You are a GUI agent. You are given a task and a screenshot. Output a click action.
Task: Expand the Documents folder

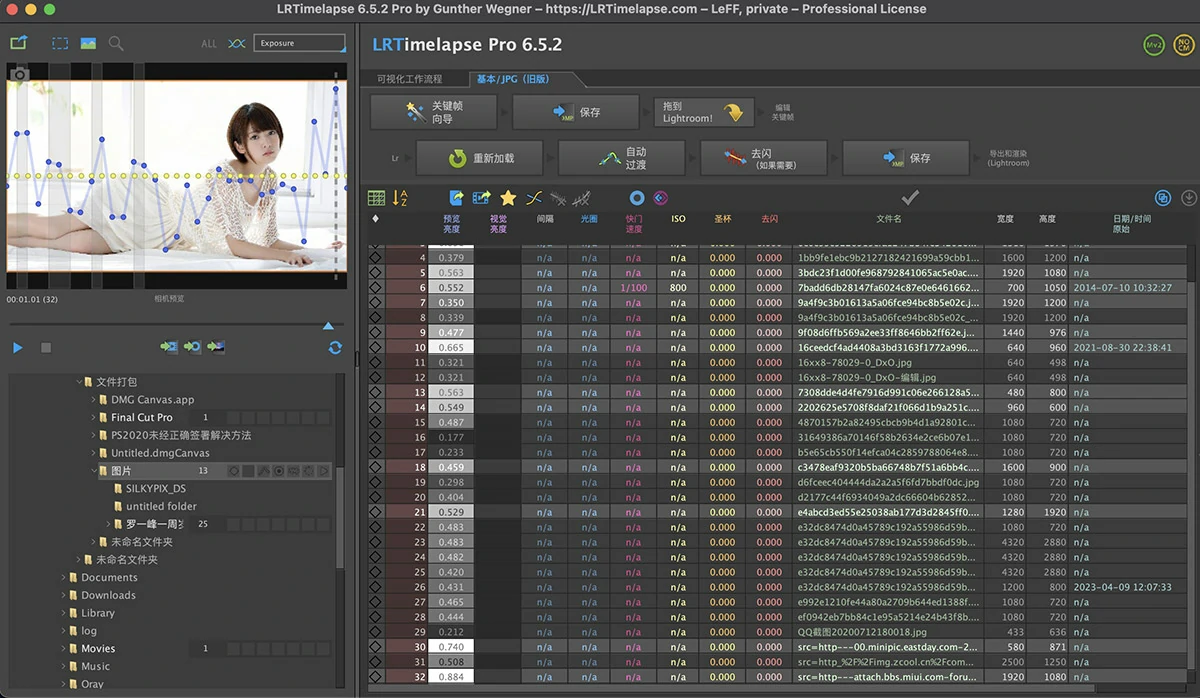tap(65, 577)
